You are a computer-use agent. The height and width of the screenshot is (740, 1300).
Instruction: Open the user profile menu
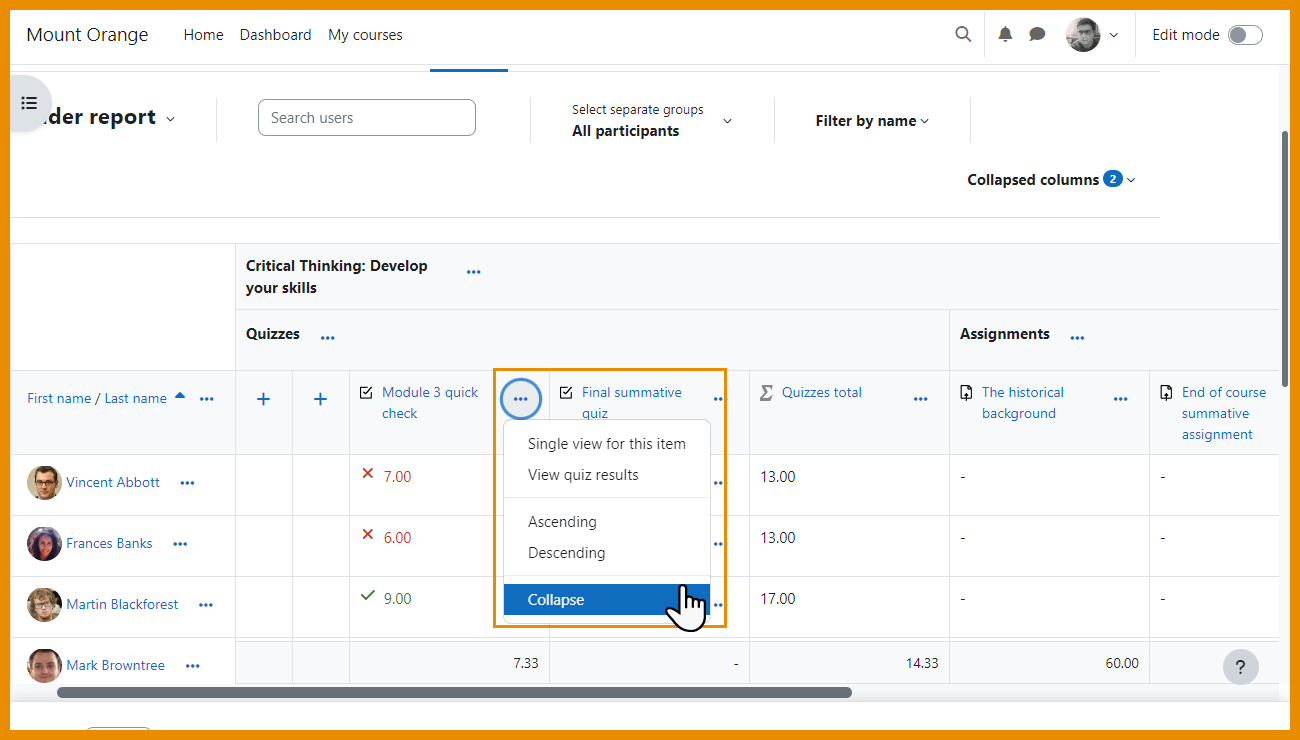(x=1092, y=35)
